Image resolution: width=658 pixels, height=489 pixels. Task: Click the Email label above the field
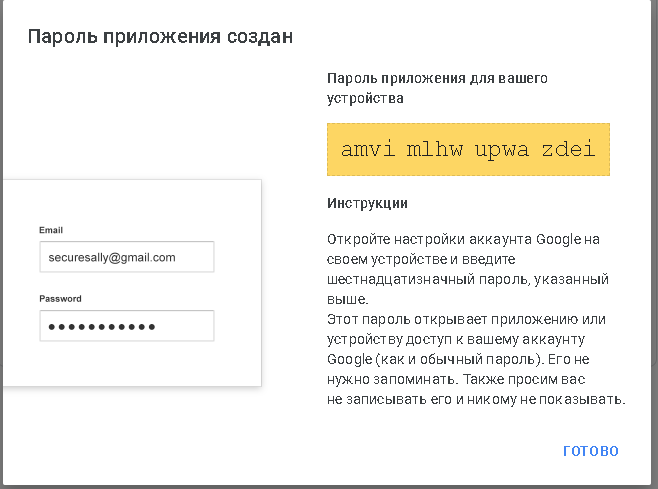click(x=51, y=230)
